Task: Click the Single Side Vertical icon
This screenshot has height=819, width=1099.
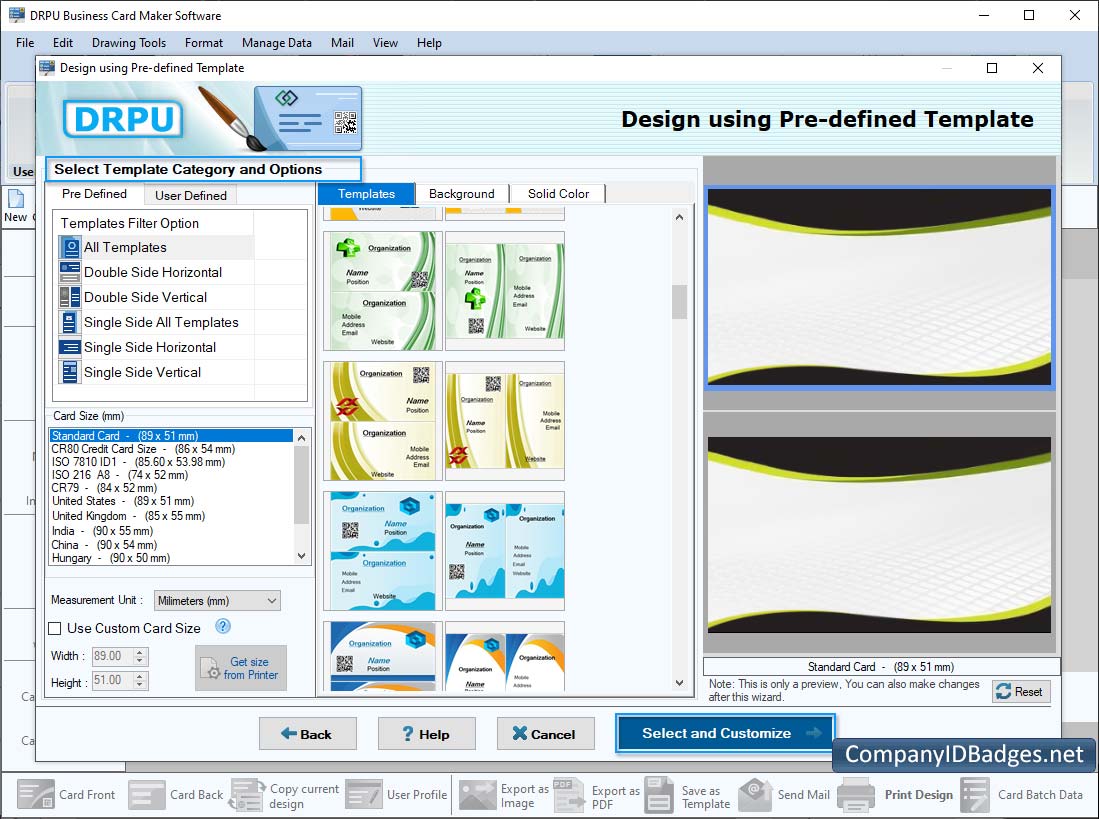Action: 70,372
